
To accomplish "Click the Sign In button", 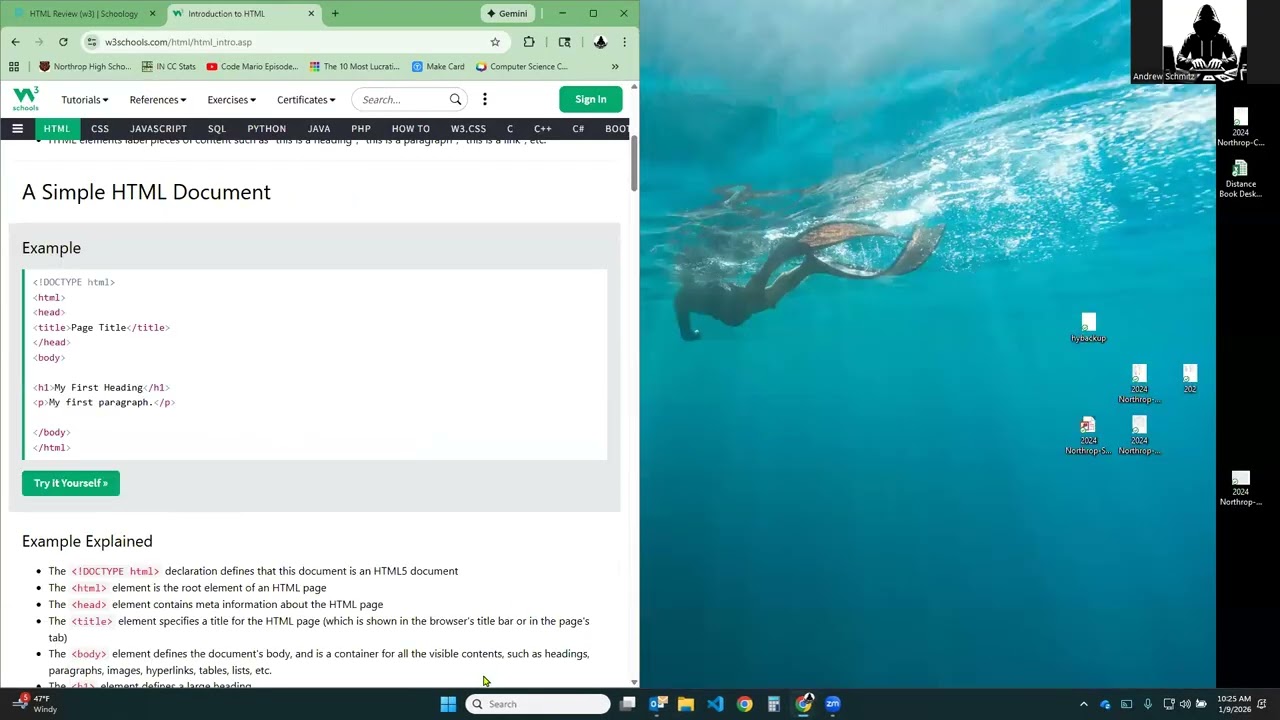I will tap(591, 99).
